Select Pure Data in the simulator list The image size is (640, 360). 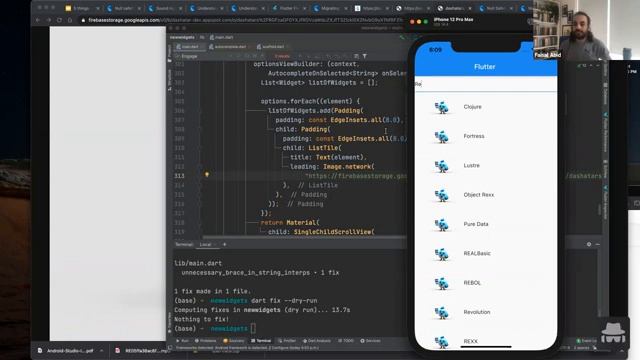tap(476, 224)
